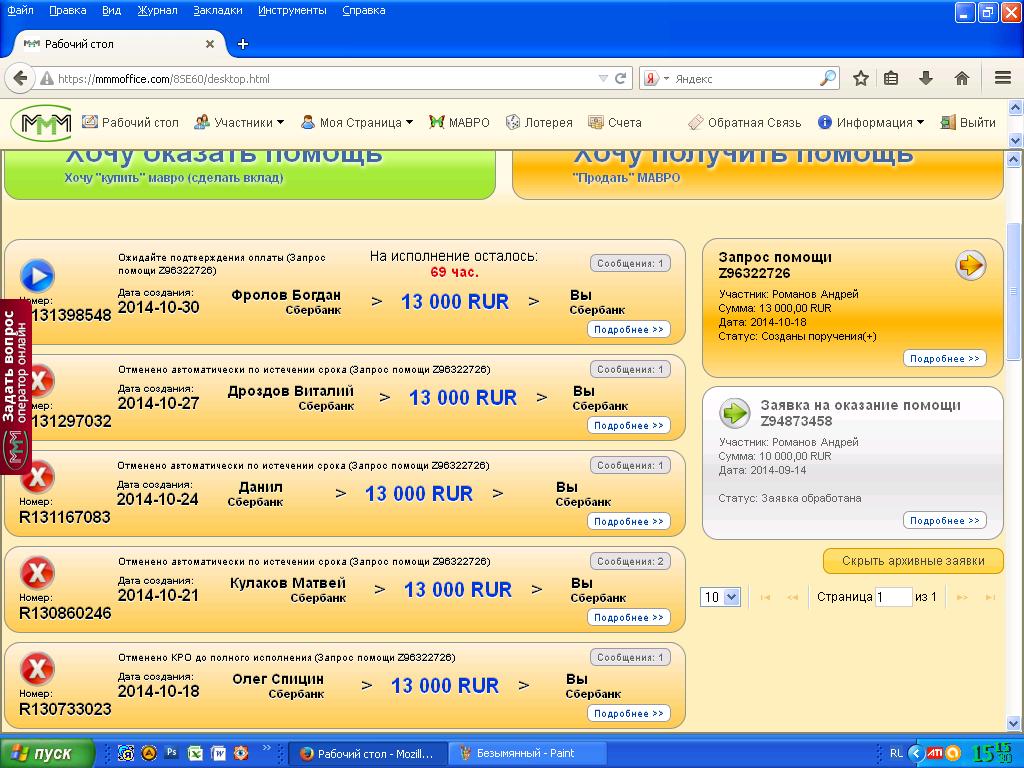Image resolution: width=1024 pixels, height=768 pixels.
Task: Open the bookmarks list icon
Action: [x=891, y=78]
